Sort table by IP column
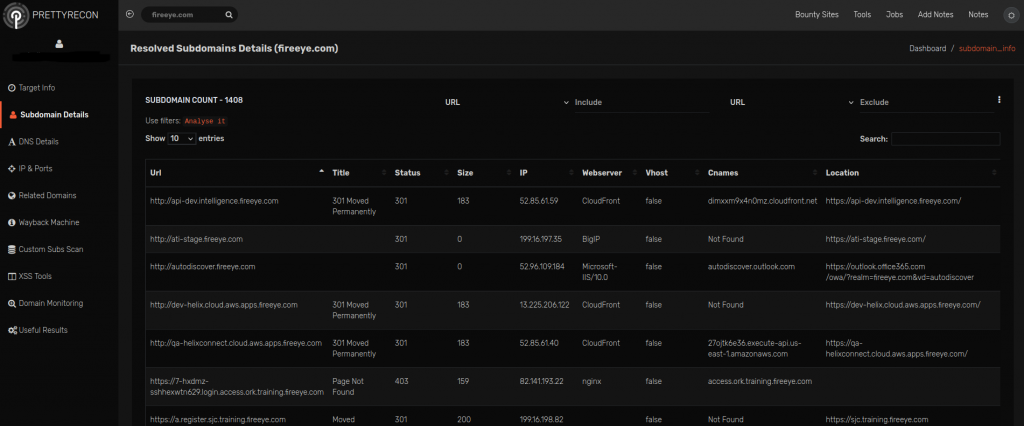The width and height of the screenshot is (1024, 426). tap(547, 173)
